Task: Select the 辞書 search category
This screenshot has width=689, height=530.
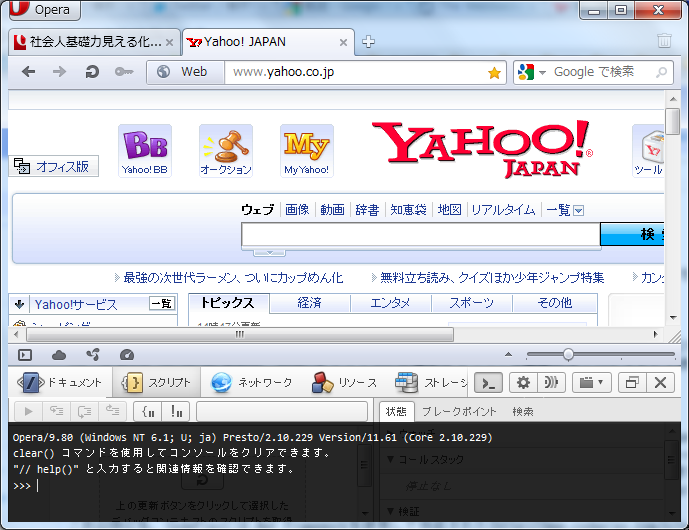Action: 367,210
